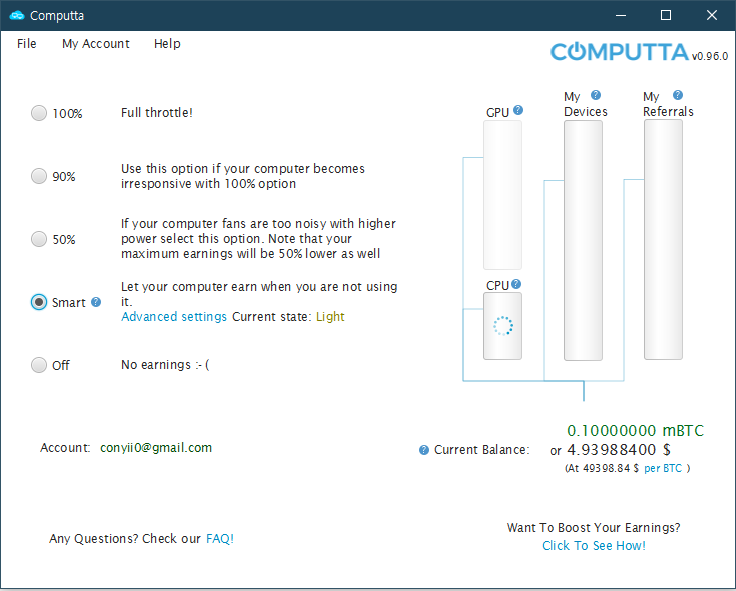
Task: Click the version label v0.96.0
Action: coord(710,56)
